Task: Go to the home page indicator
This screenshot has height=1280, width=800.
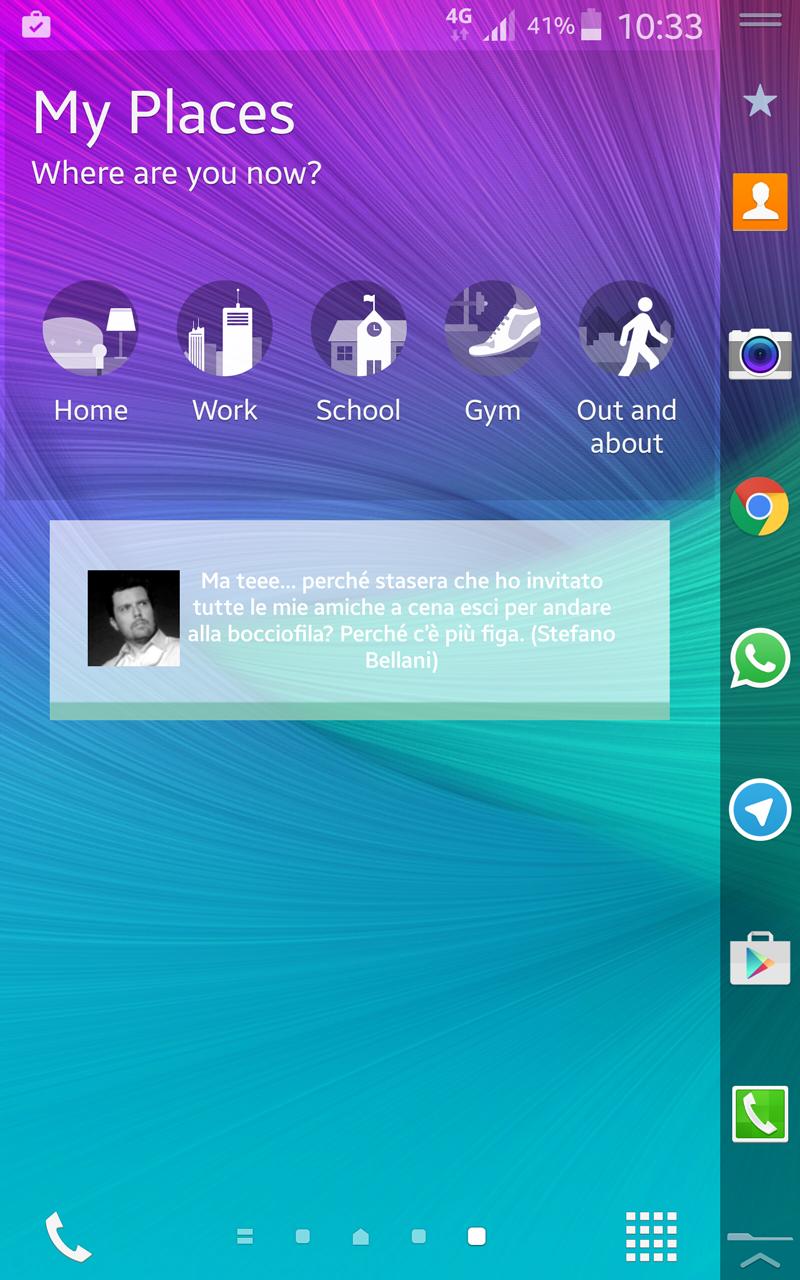Action: tap(361, 1237)
